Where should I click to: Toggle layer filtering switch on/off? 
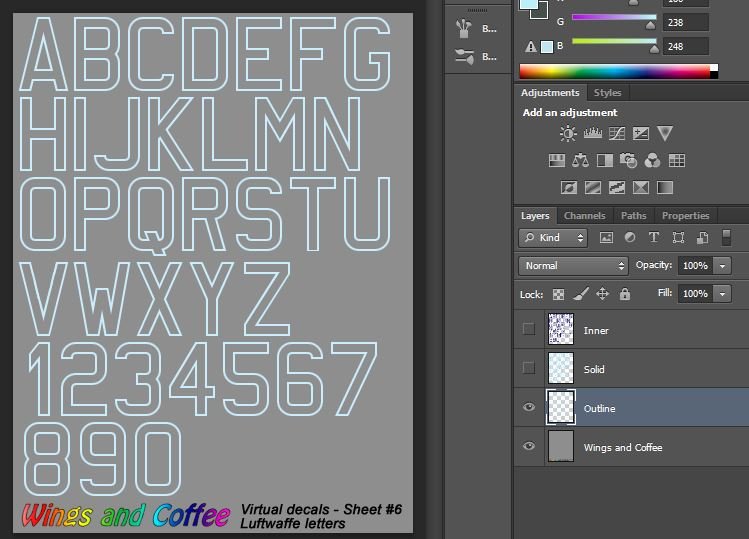[726, 237]
